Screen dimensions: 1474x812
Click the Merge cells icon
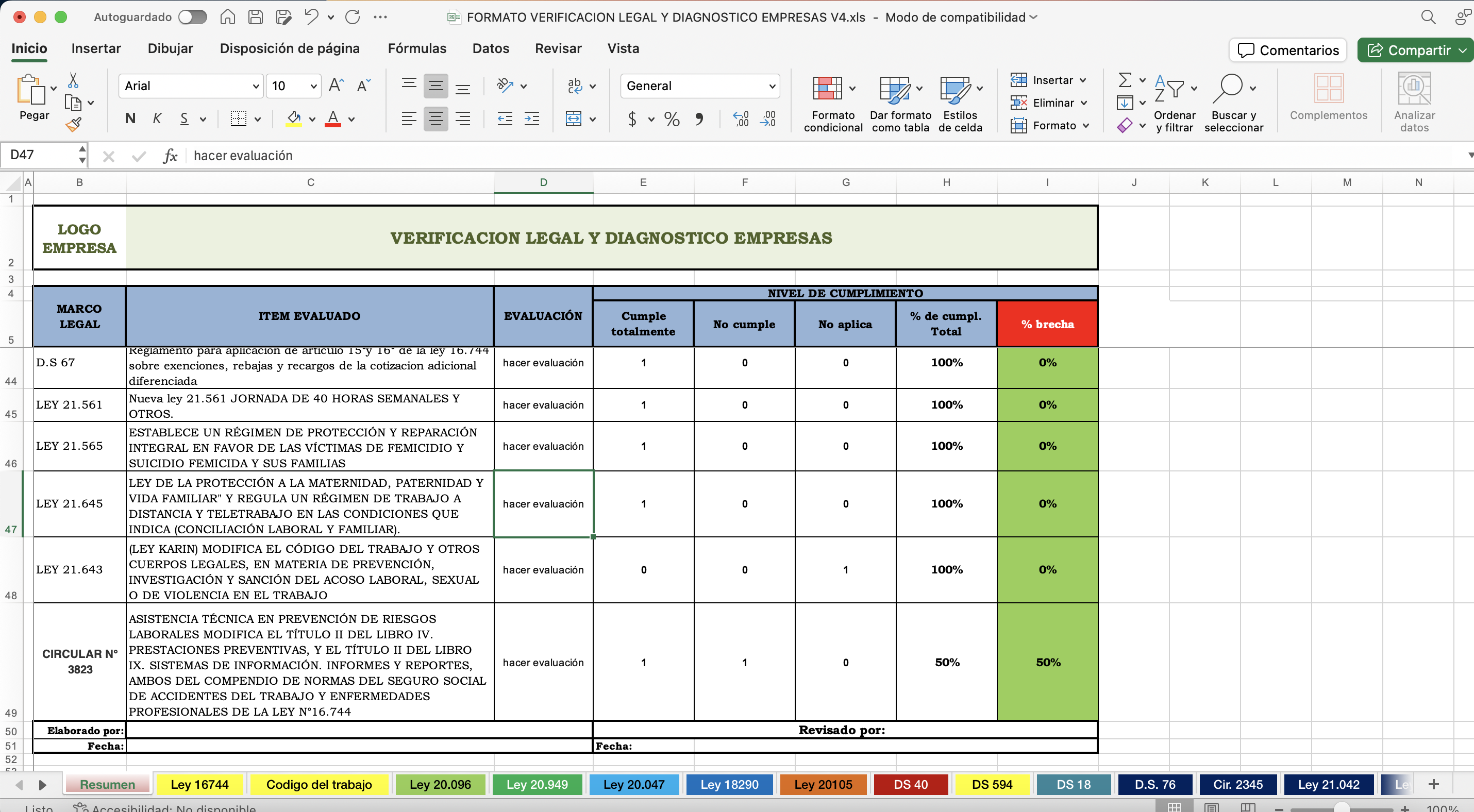coord(573,119)
